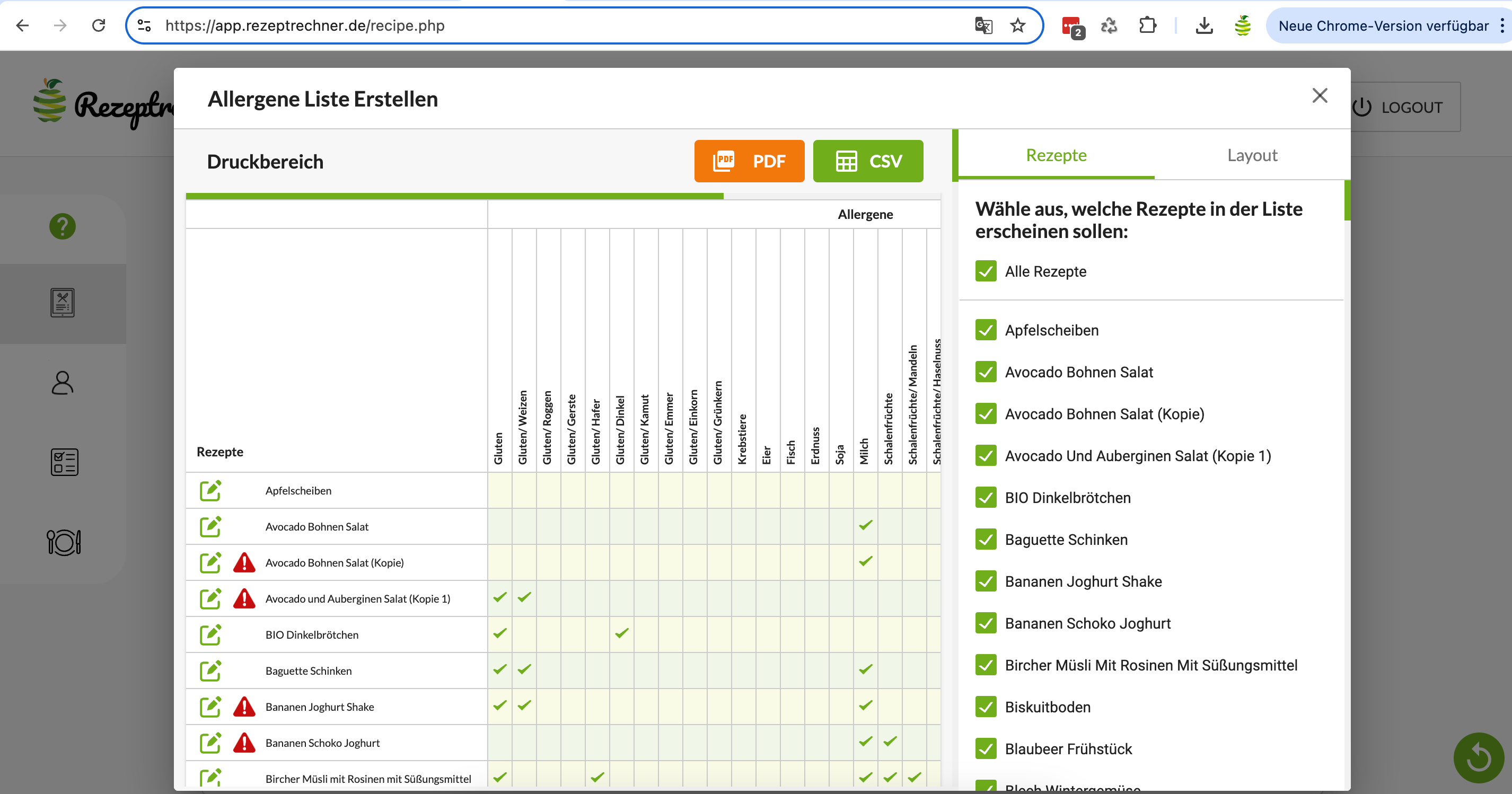Viewport: 1512px width, 794px height.
Task: Click the recycle extension icon in toolbar
Action: (1109, 25)
